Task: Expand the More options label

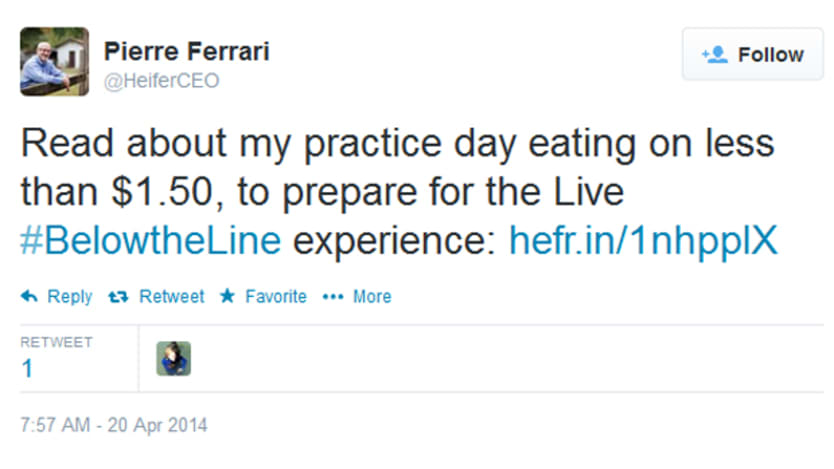Action: click(372, 297)
